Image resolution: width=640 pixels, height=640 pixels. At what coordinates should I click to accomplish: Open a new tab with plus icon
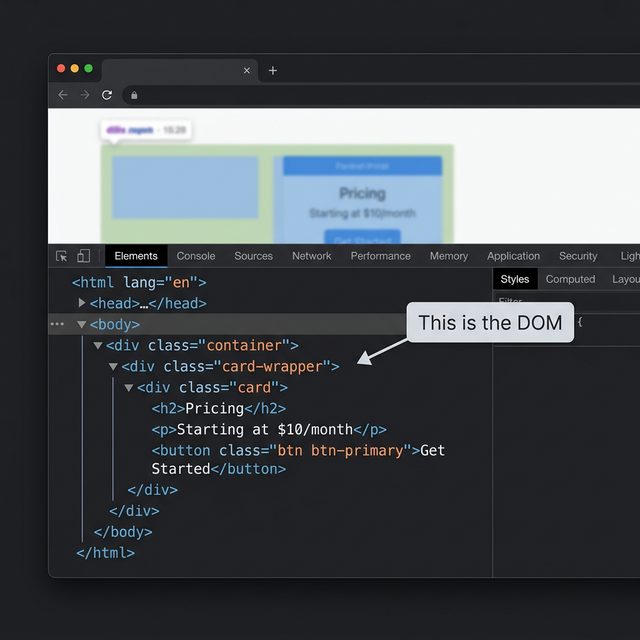(273, 70)
